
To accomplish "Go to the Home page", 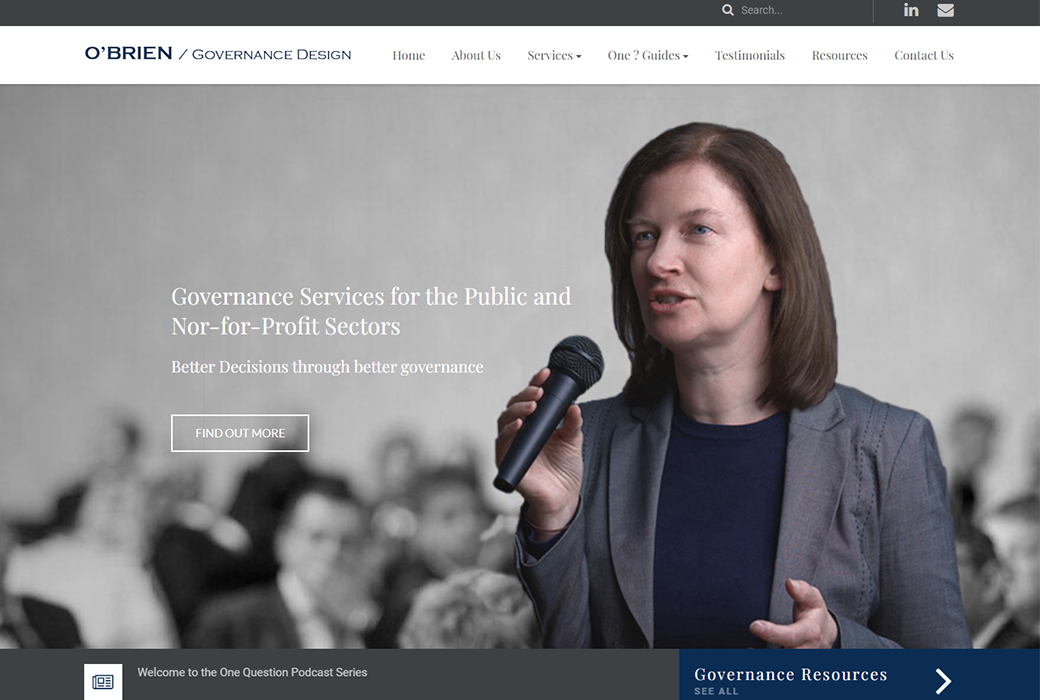I will pos(409,55).
